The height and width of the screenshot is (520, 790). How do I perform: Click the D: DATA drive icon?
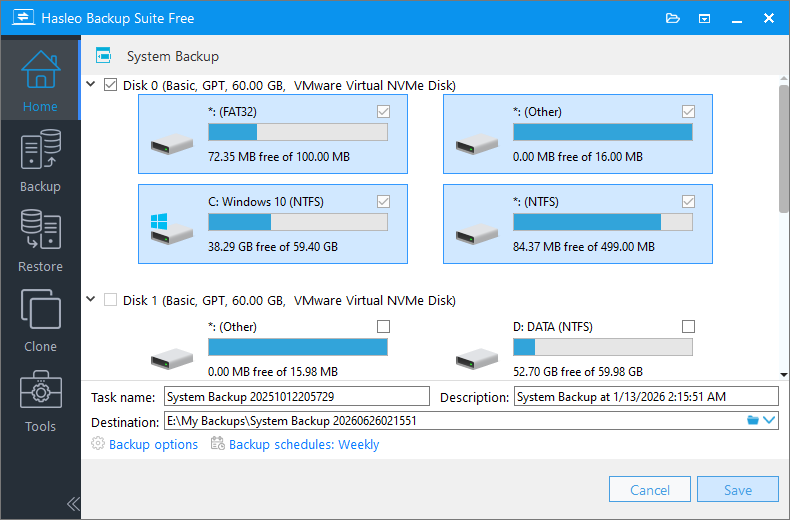[477, 359]
